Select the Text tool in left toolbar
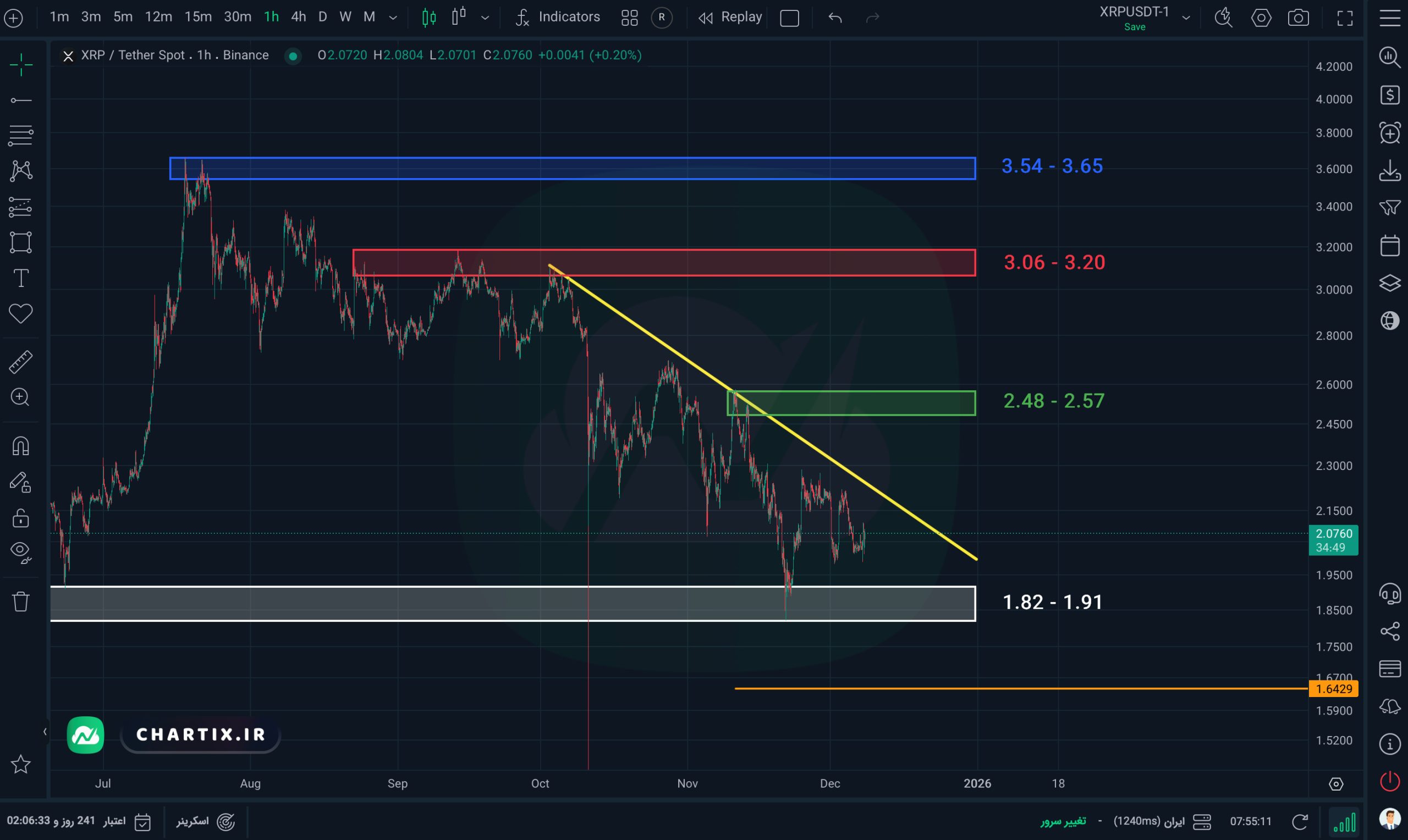This screenshot has width=1408, height=840. 21,278
